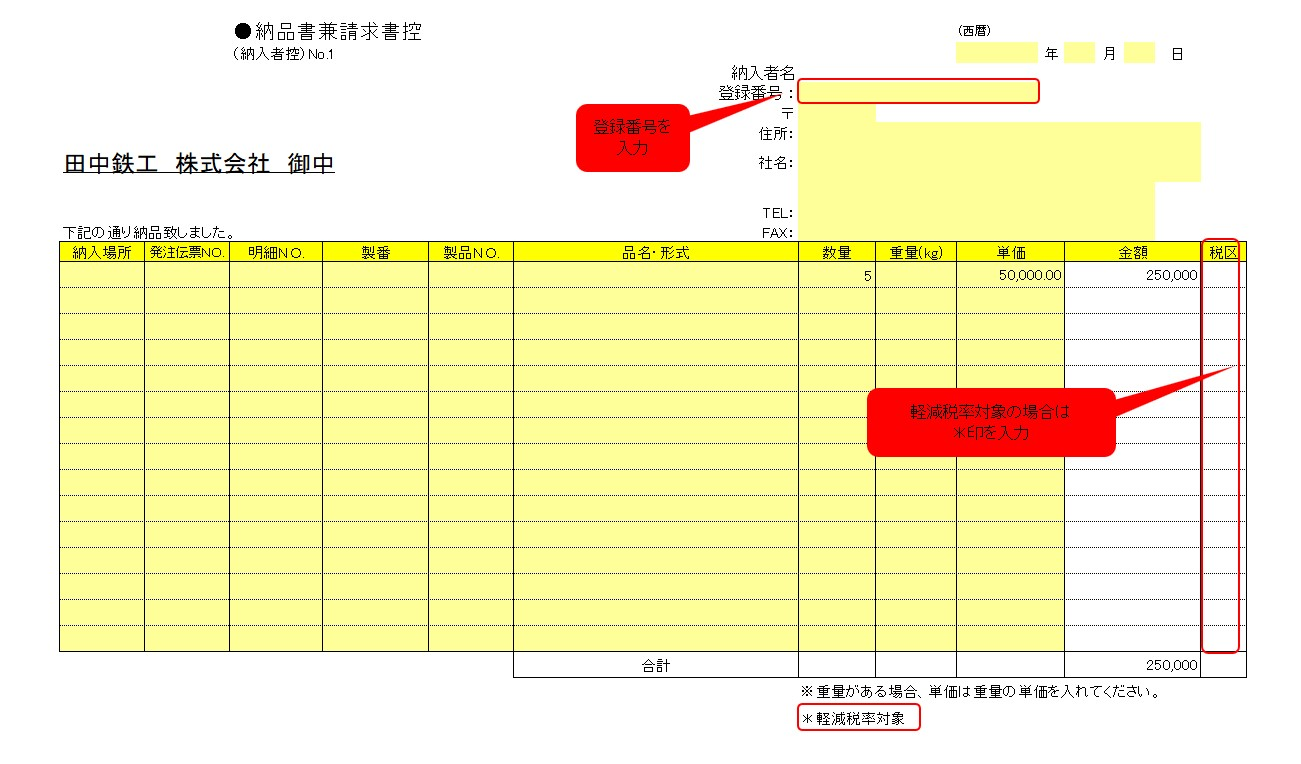1301x764 pixels.
Task: Select the 品名・形式 column header
Action: [656, 252]
